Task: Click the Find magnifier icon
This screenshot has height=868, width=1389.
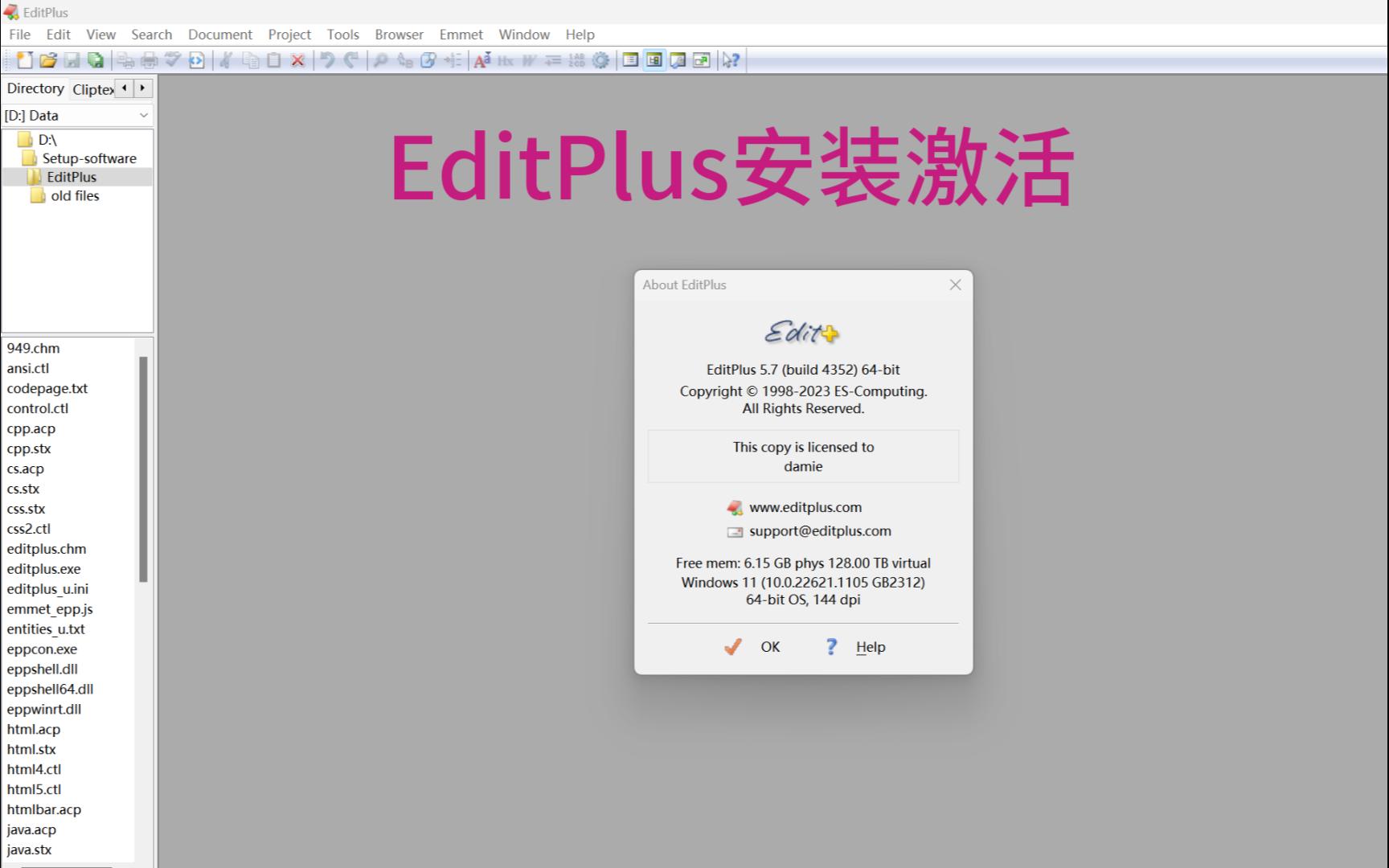Action: (381, 60)
